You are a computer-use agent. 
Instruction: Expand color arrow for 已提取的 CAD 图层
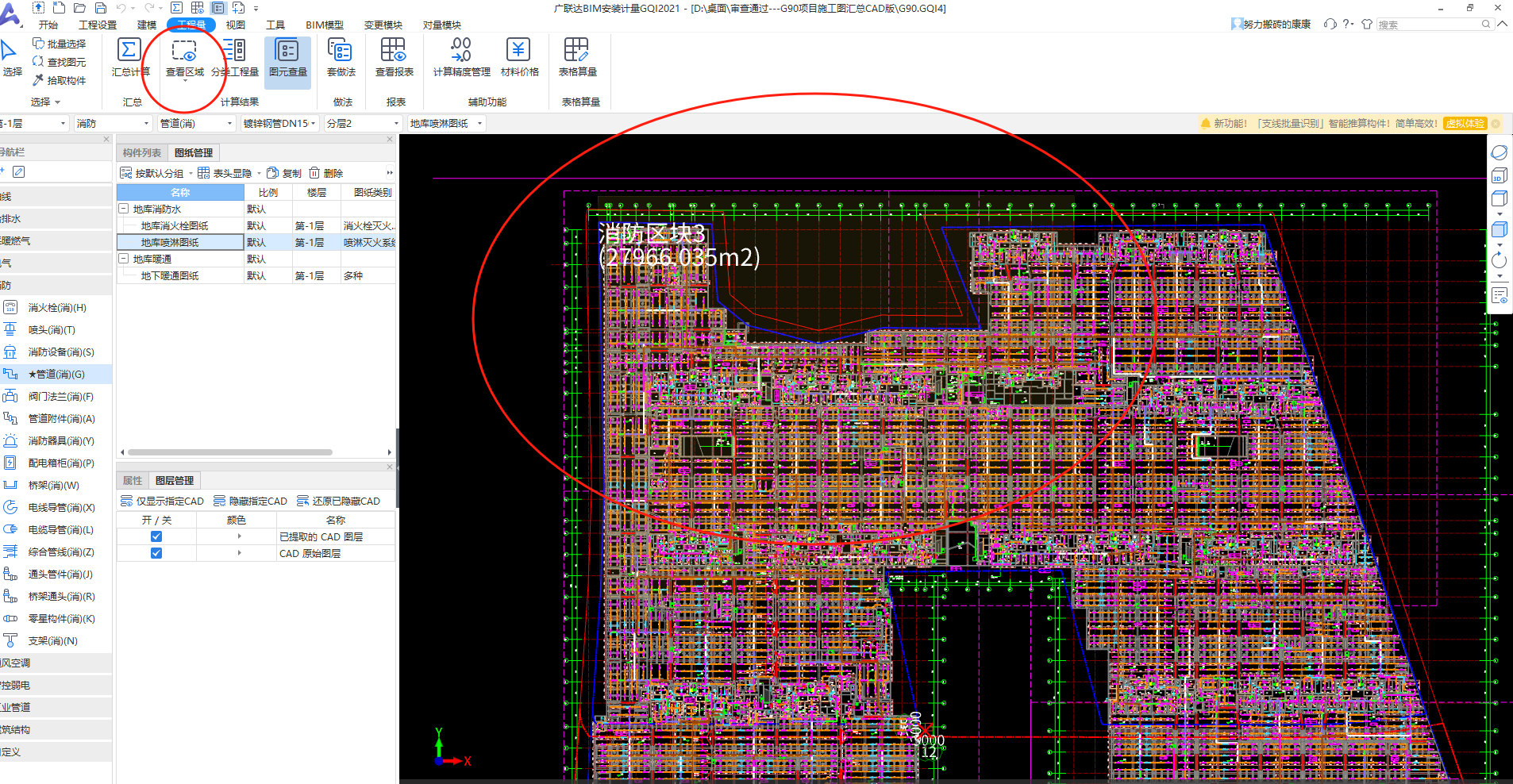click(x=239, y=537)
